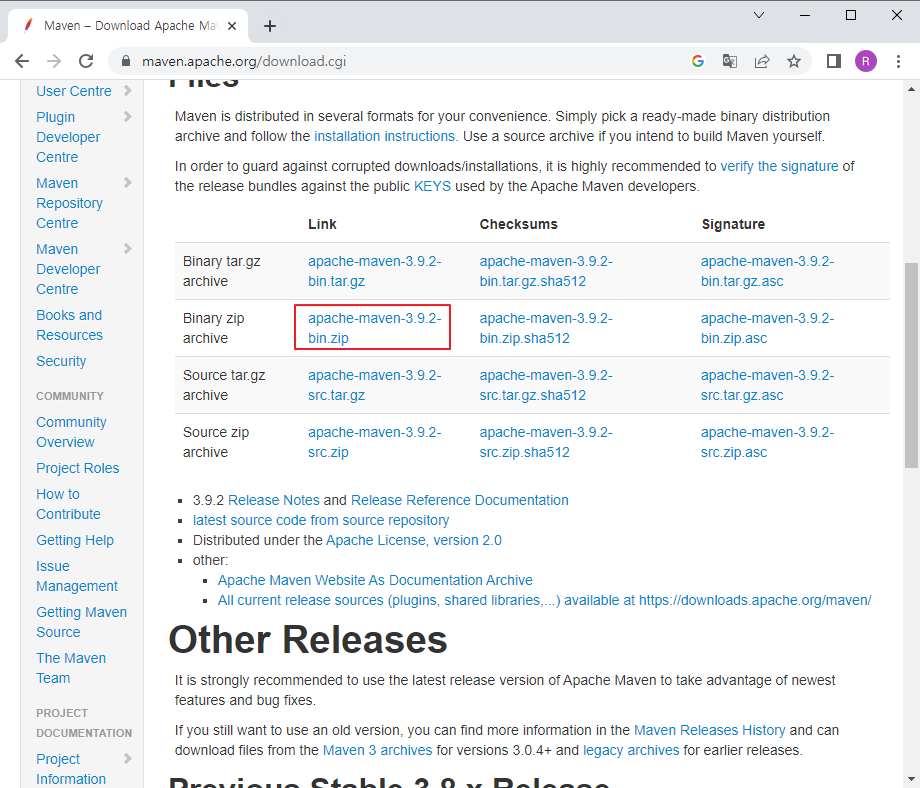Open Maven Developer Centre link

[x=68, y=269]
